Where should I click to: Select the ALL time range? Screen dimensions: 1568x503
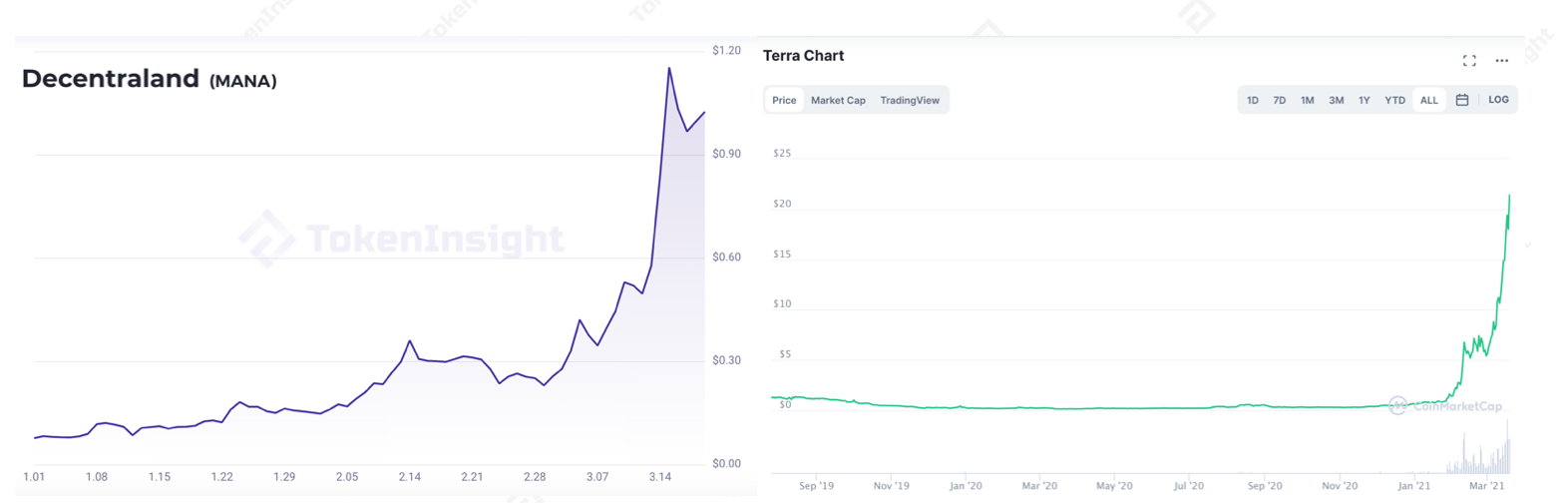pyautogui.click(x=1429, y=100)
